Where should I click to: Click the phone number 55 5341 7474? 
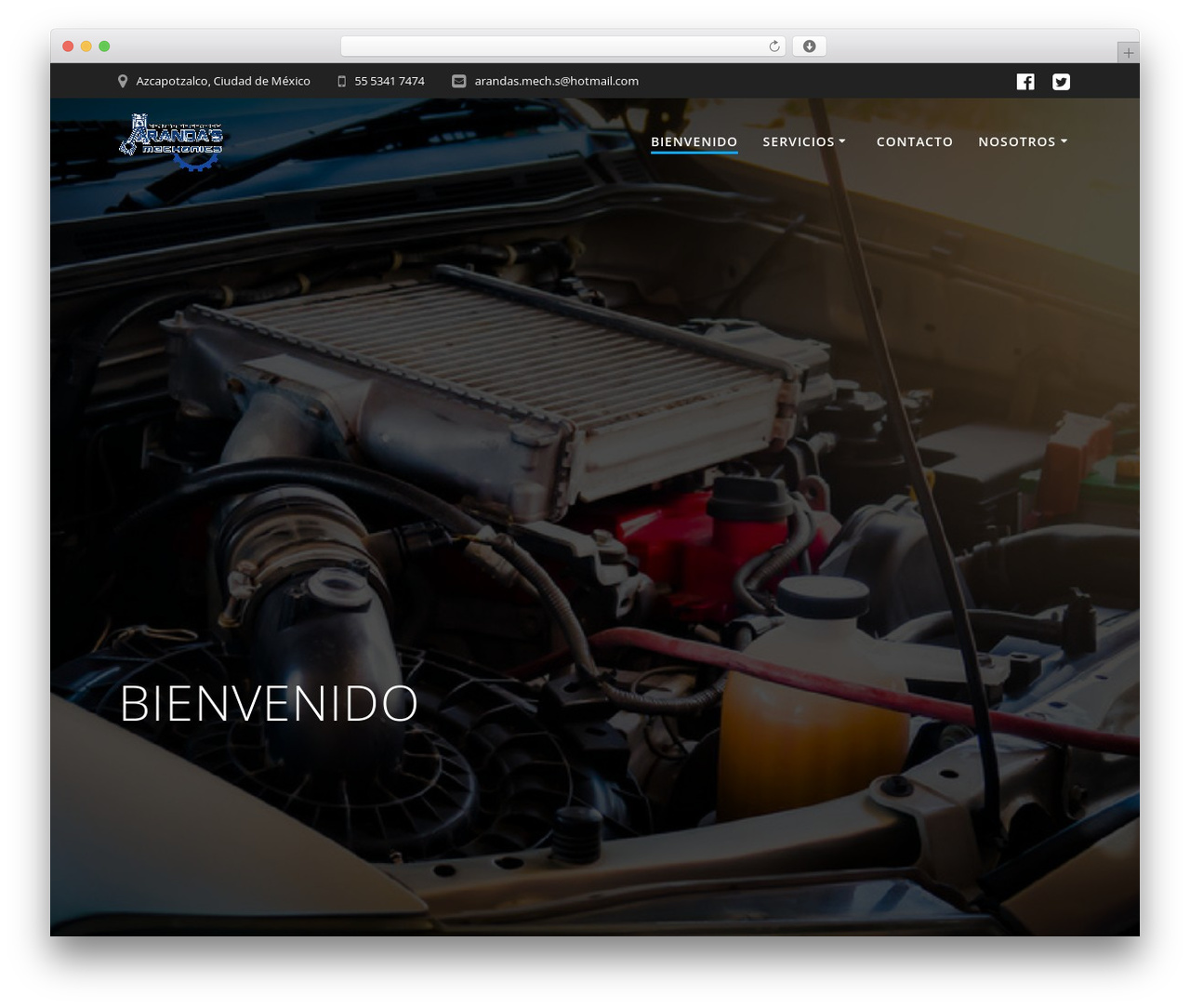[x=390, y=81]
